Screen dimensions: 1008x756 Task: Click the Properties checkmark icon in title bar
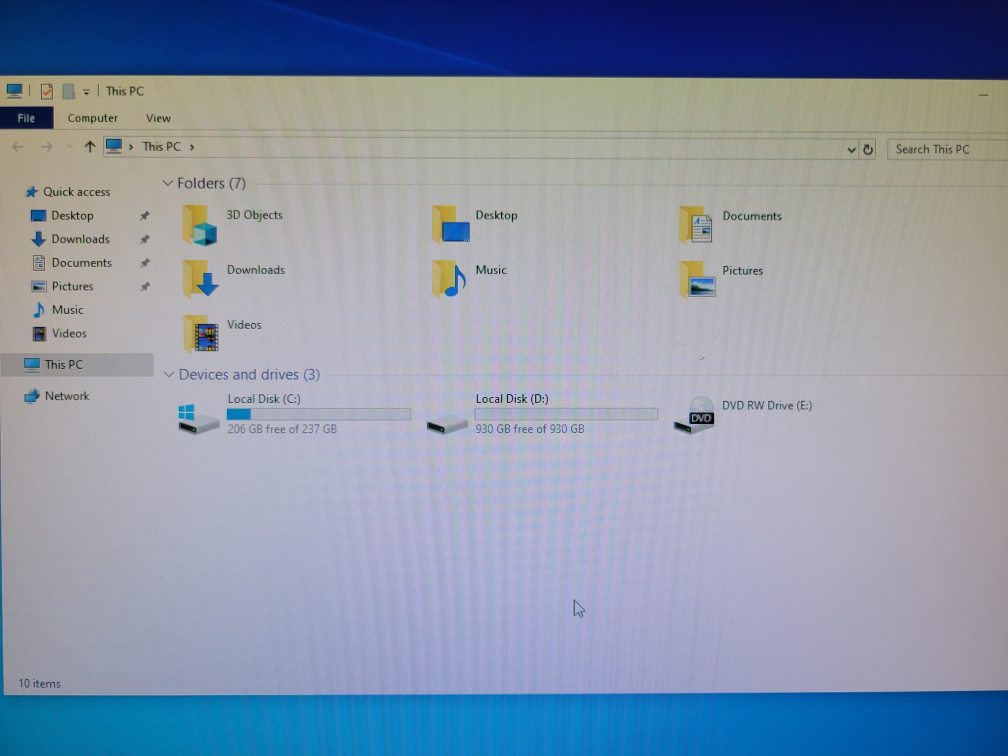46,91
